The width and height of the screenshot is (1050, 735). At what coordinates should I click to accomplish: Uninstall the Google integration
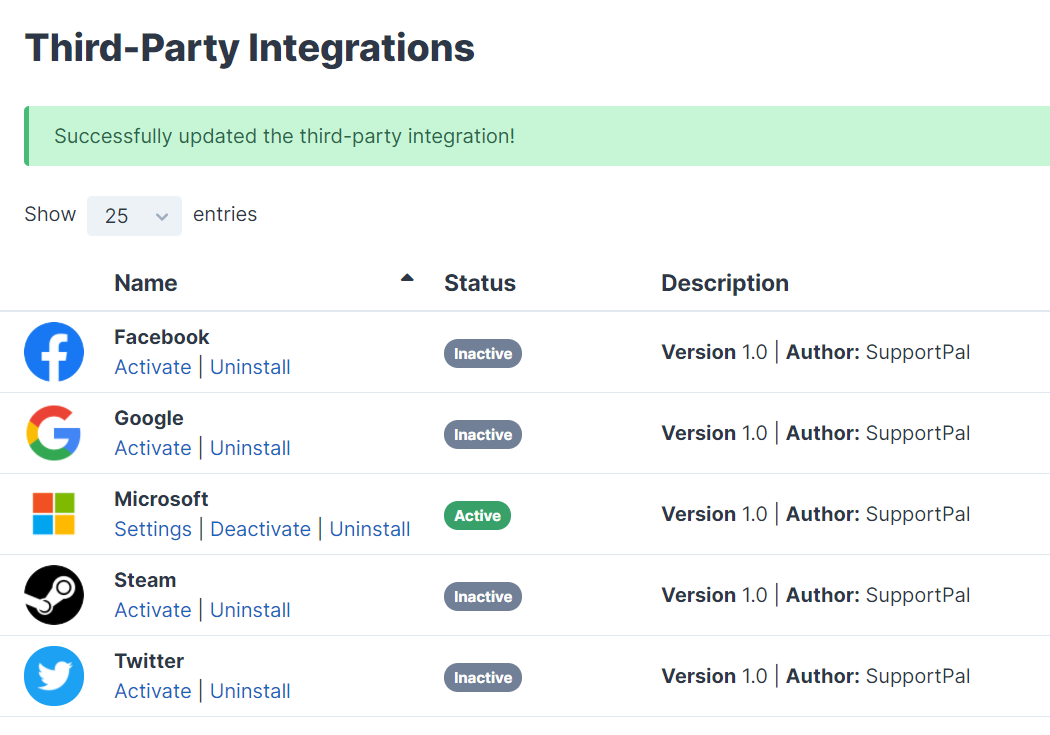click(x=250, y=448)
